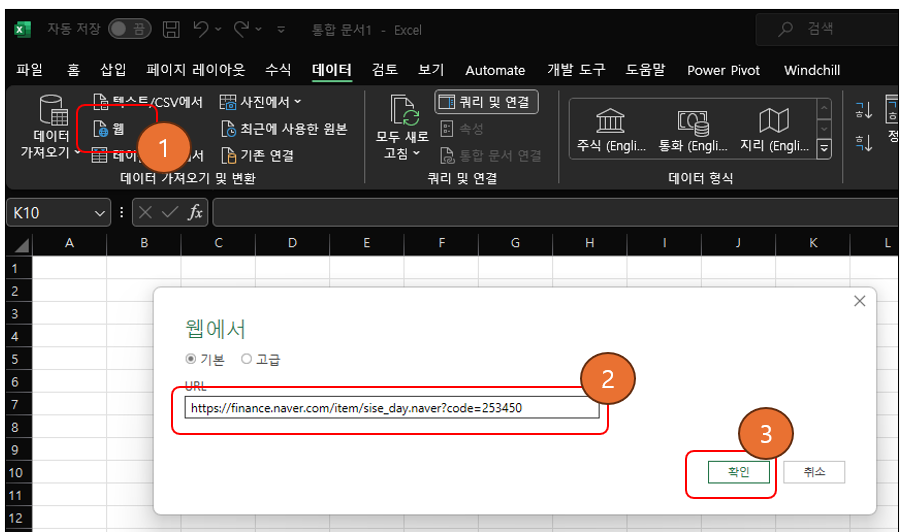Viewport: 903px width, 532px height.
Task: Click the Name Box showing K10
Action: coord(50,213)
